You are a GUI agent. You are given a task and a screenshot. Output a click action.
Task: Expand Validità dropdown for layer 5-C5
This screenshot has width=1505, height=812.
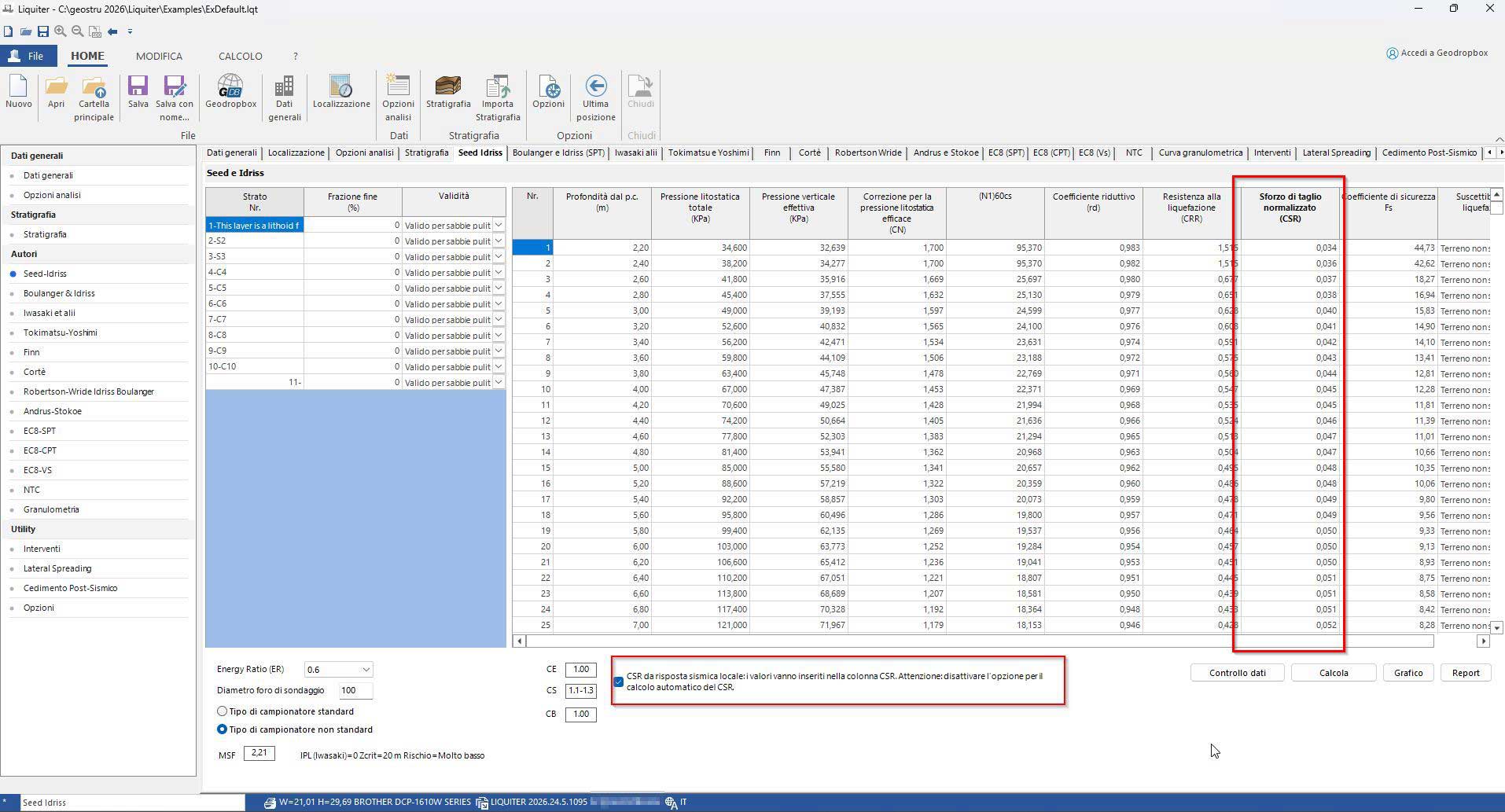tap(499, 288)
